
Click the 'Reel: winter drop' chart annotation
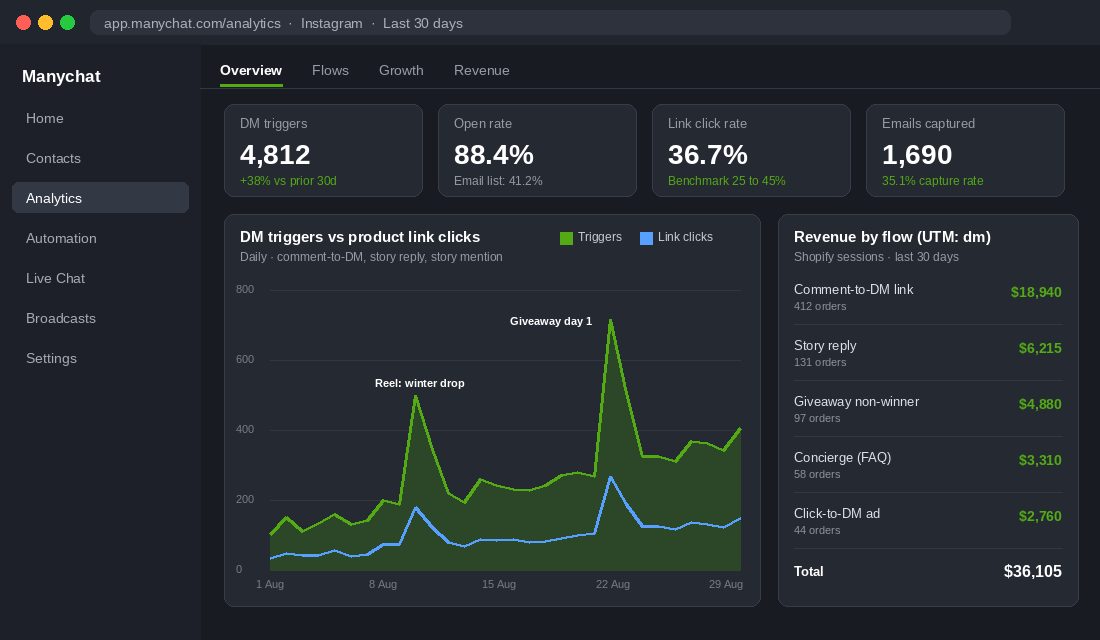click(420, 383)
